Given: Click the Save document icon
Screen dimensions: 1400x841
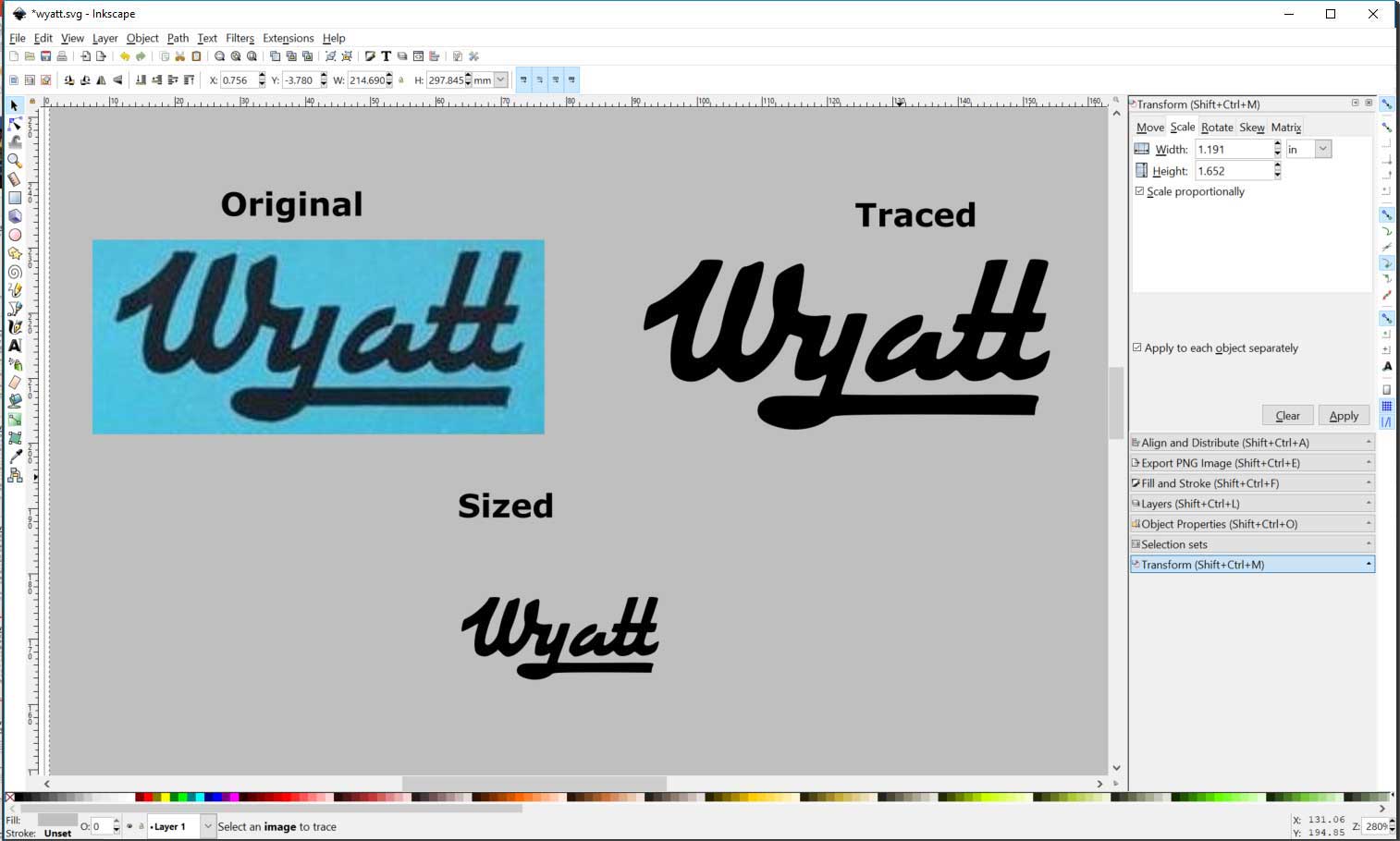Looking at the screenshot, I should point(45,56).
